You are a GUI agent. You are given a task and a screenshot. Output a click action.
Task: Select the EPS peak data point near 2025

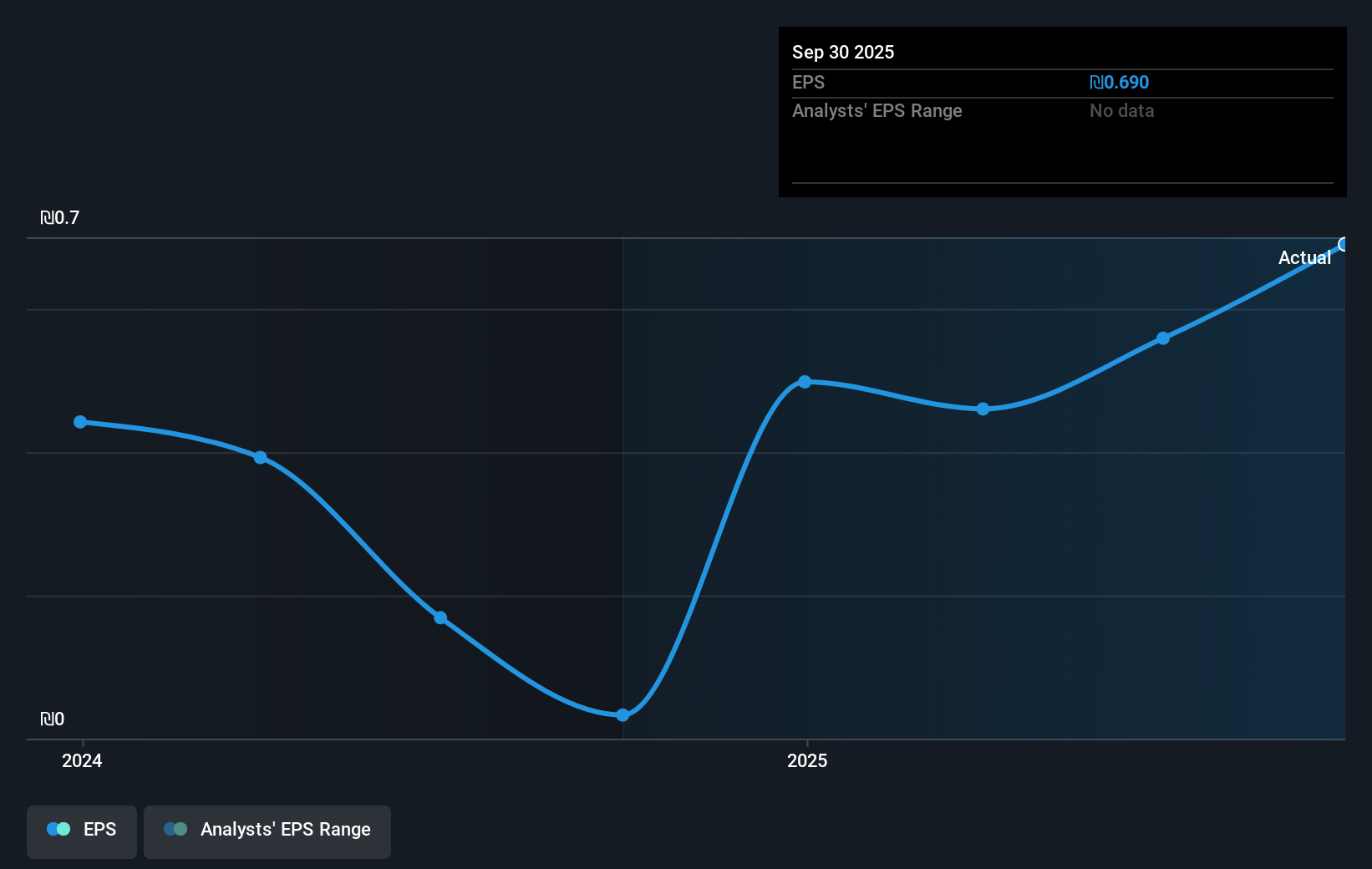(x=805, y=382)
